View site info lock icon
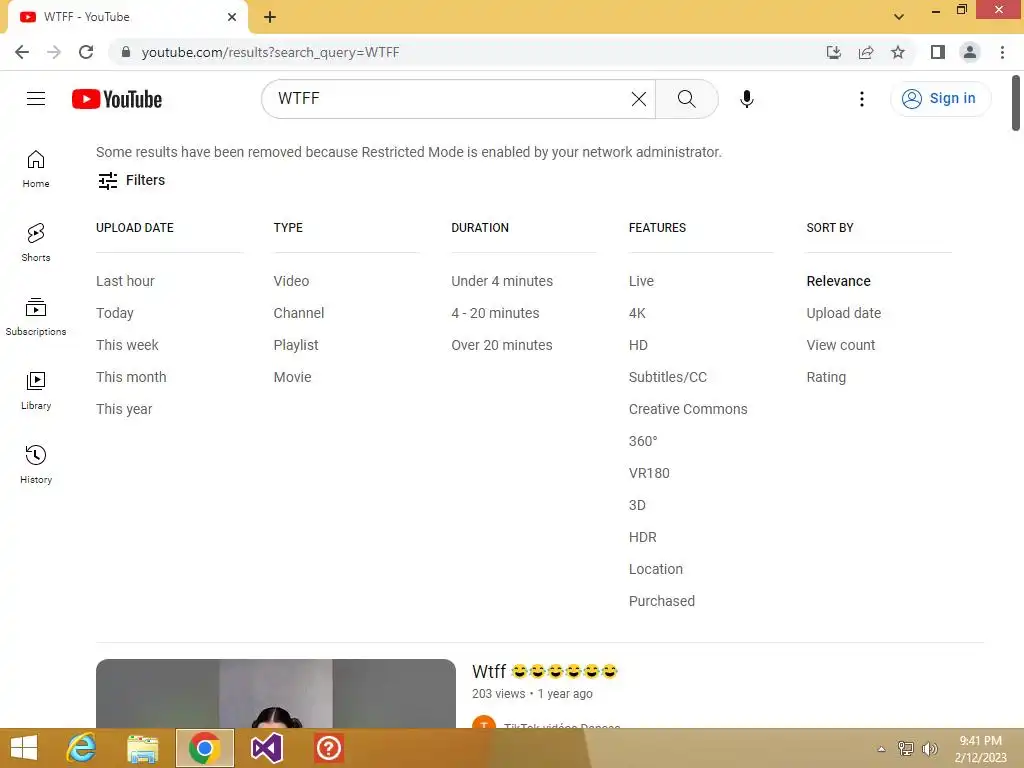 126,52
